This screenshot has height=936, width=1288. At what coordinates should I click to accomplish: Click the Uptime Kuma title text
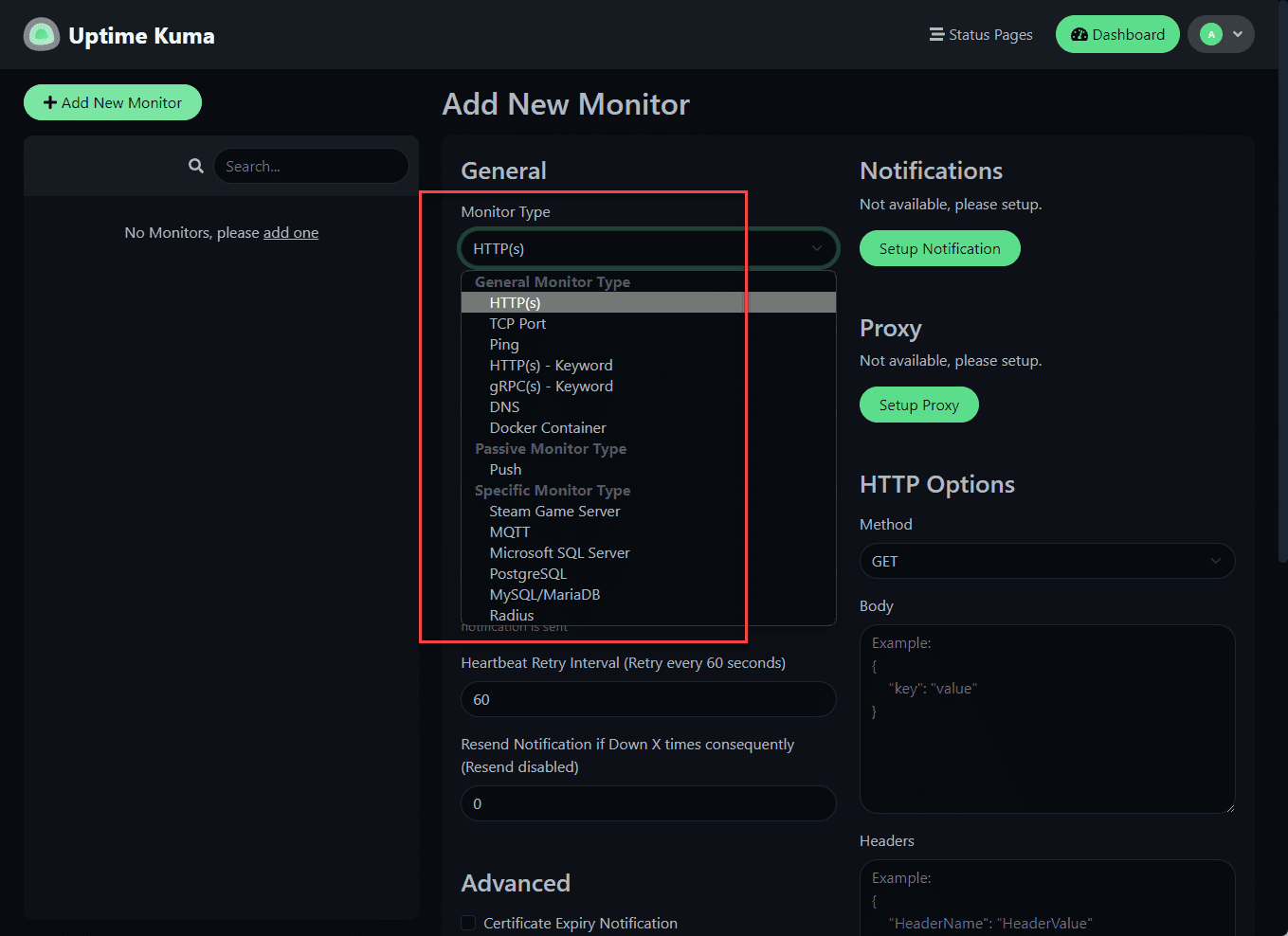coord(142,35)
